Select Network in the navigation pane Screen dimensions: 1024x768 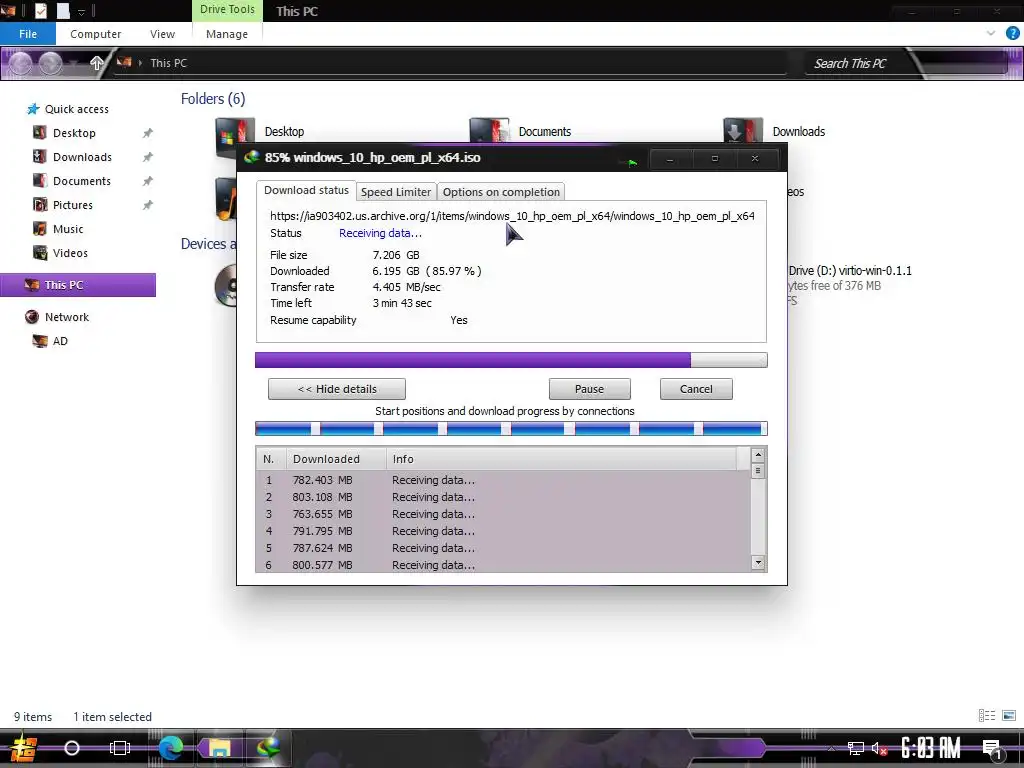67,317
